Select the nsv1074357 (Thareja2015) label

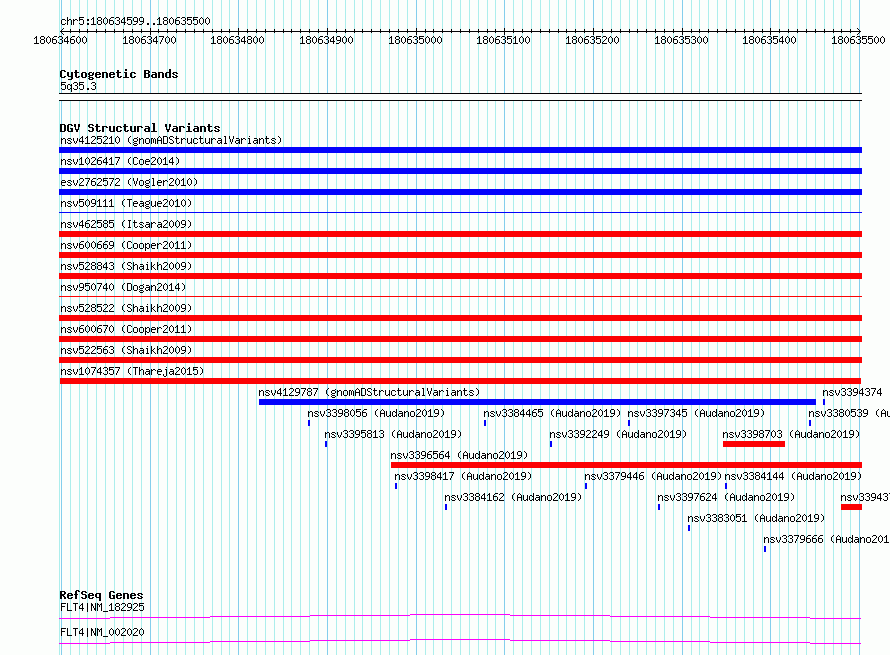point(132,371)
